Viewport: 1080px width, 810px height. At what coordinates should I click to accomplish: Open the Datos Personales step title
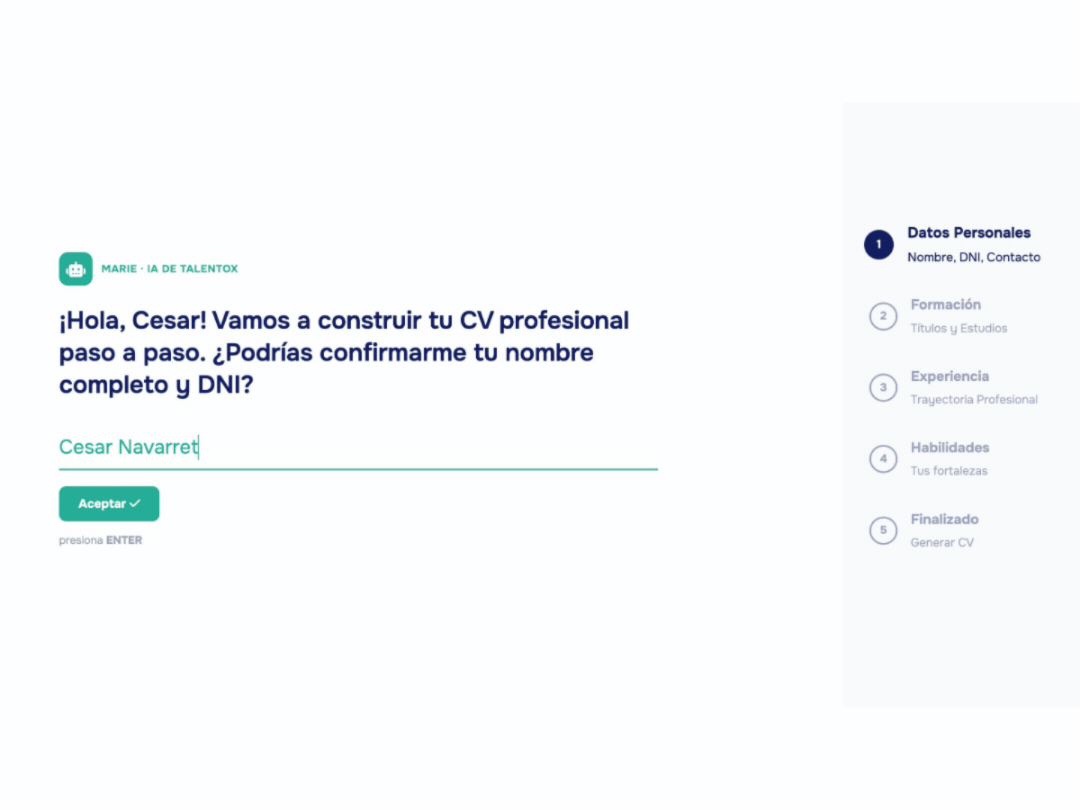[968, 233]
